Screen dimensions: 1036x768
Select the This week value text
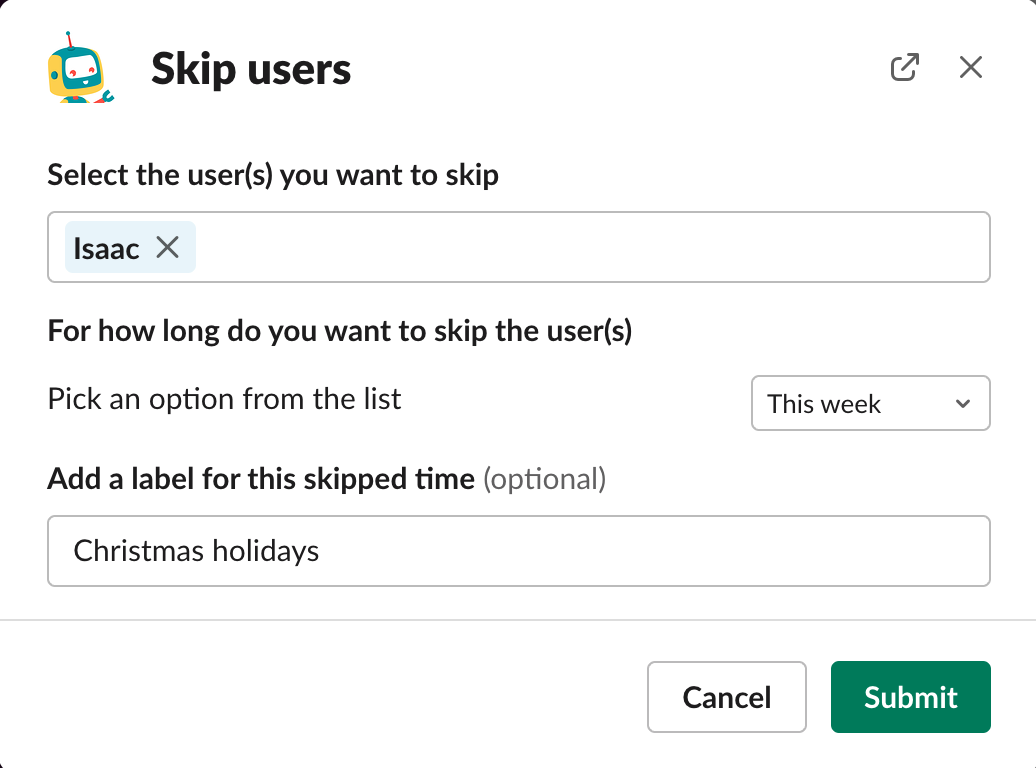(824, 404)
